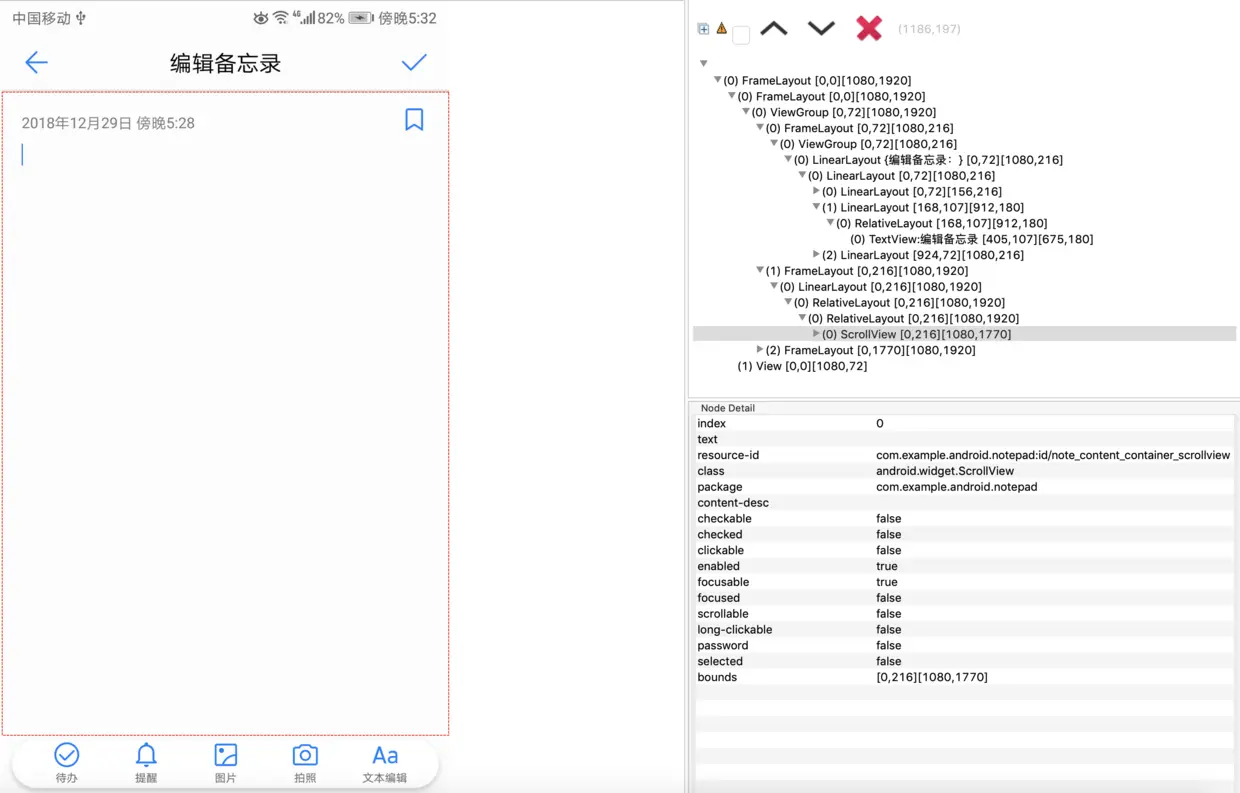The width and height of the screenshot is (1240, 793).
Task: Toggle the NAF nodes warning triangle icon
Action: [x=721, y=29]
